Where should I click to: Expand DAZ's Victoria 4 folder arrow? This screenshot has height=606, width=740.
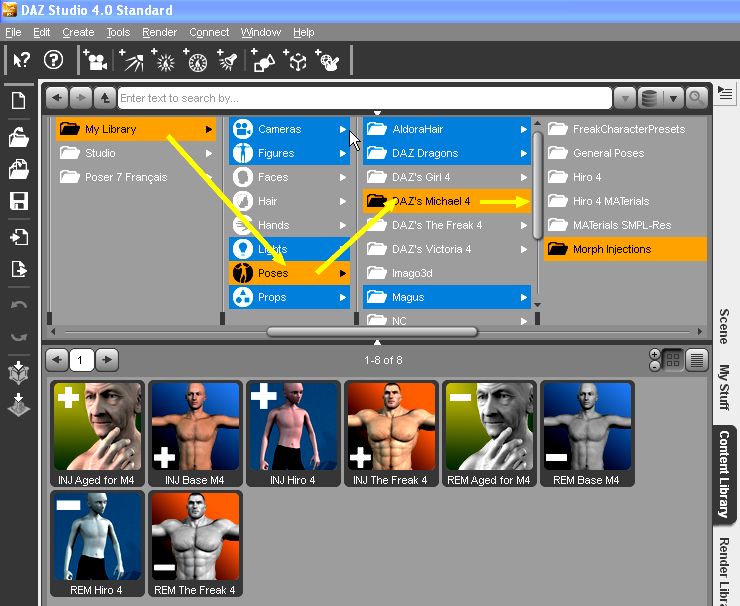[x=523, y=249]
